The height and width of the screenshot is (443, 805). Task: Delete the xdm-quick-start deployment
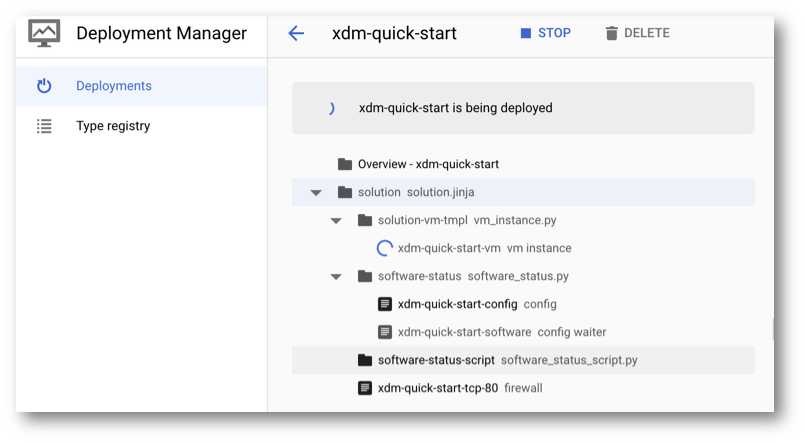(637, 33)
